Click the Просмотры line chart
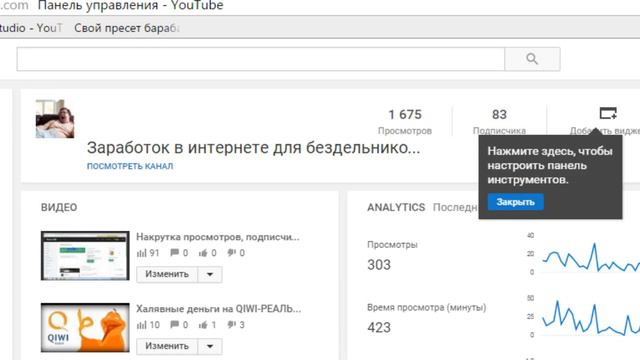Viewport: 640px width, 360px height. coord(591,258)
